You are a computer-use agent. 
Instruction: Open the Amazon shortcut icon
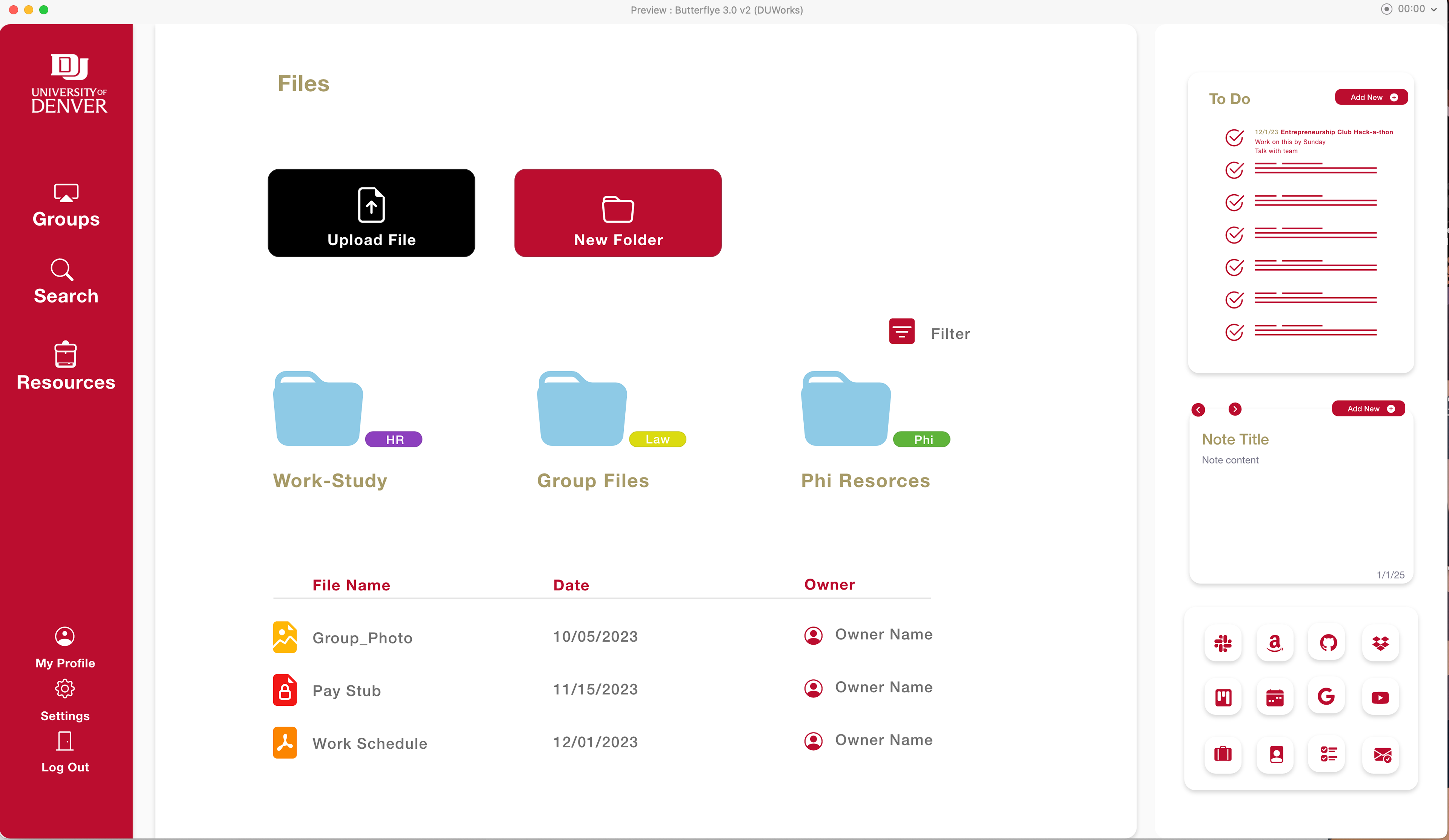point(1275,643)
